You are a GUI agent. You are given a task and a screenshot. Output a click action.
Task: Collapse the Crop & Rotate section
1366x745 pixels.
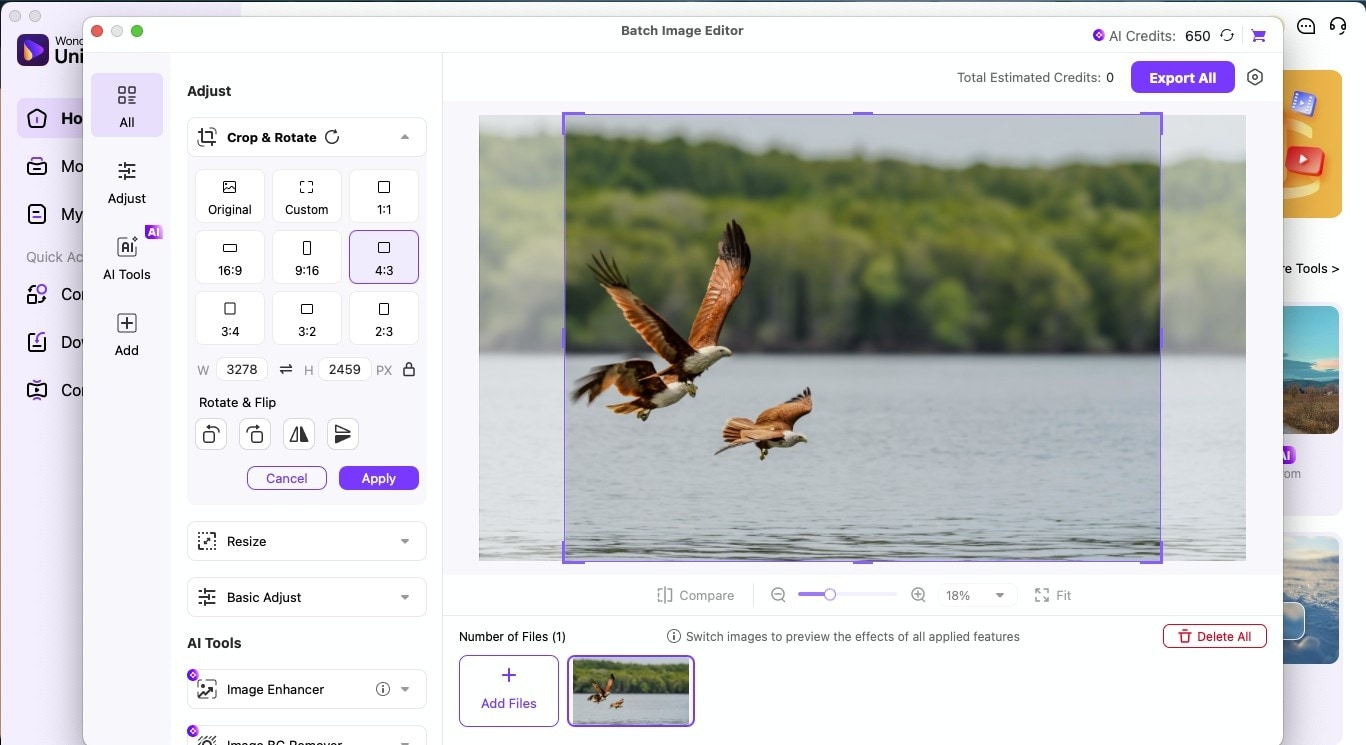(405, 137)
